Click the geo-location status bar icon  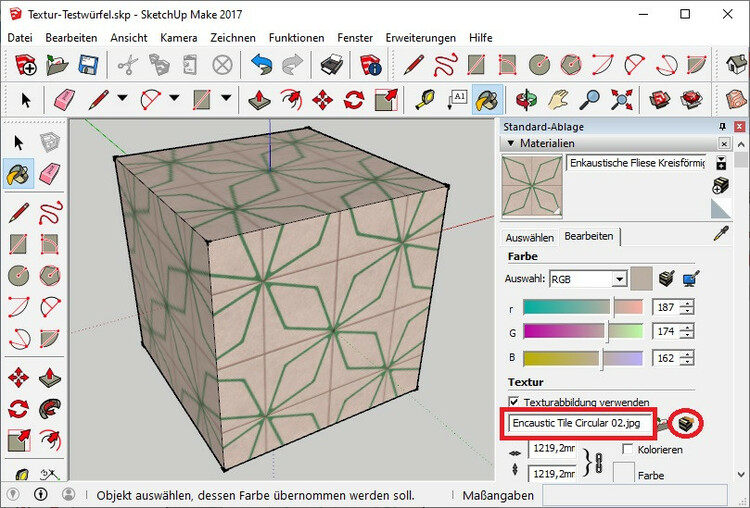(12, 494)
